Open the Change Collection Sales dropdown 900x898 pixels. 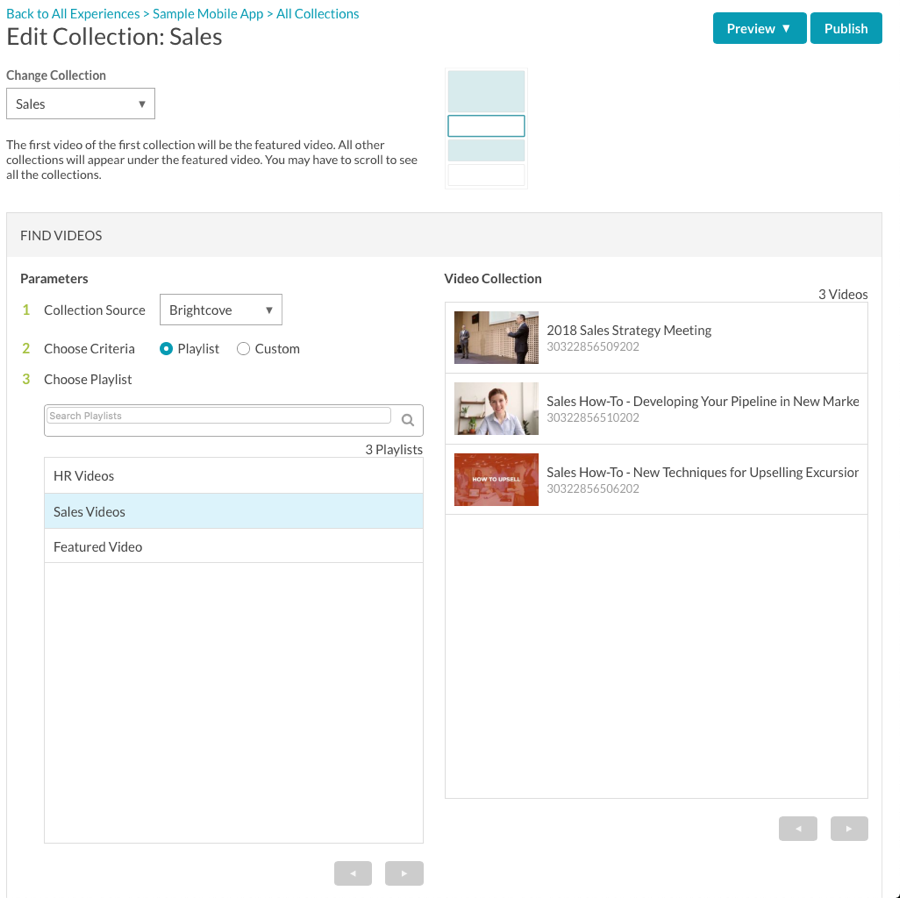tap(80, 104)
